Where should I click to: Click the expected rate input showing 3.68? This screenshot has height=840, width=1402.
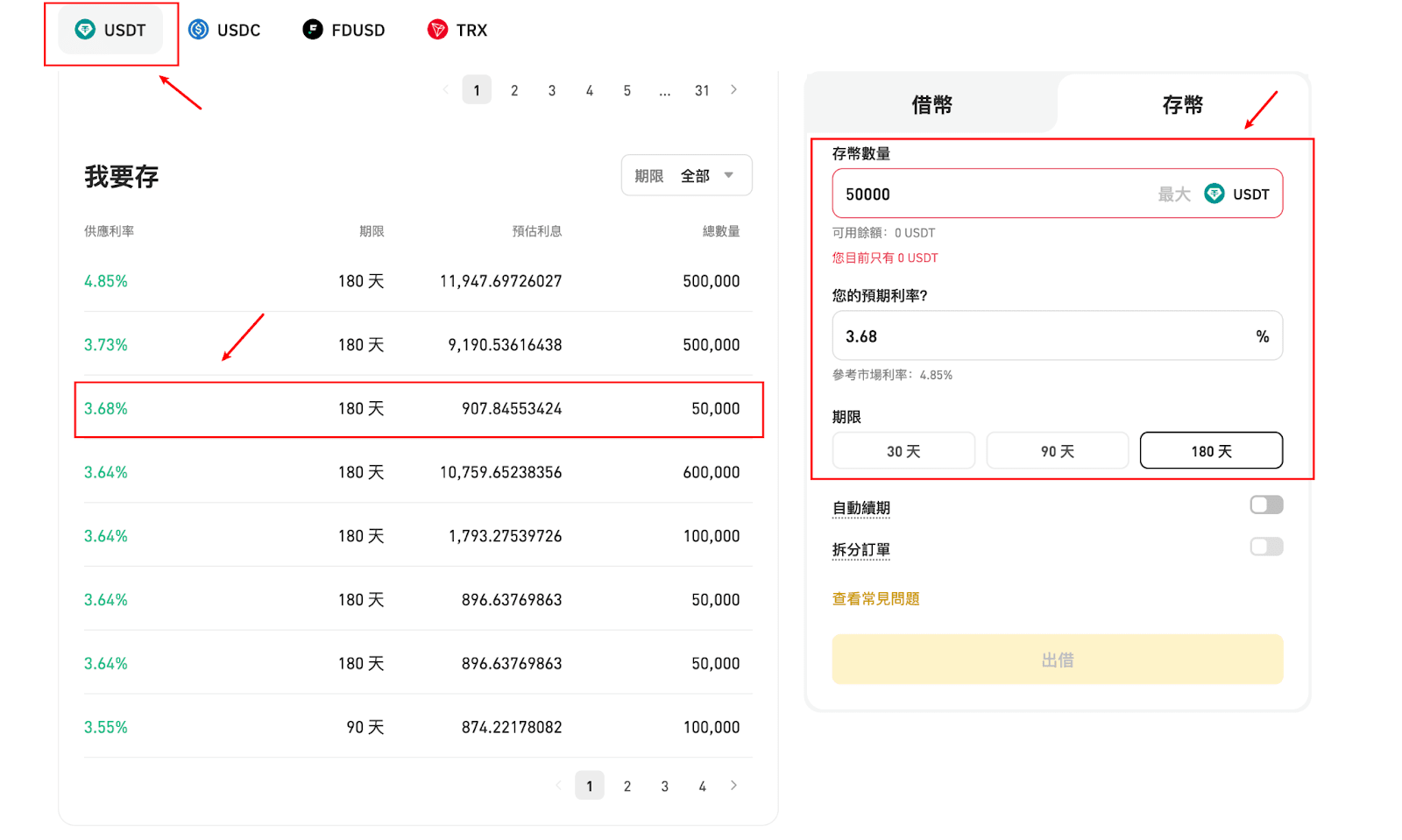1058,336
